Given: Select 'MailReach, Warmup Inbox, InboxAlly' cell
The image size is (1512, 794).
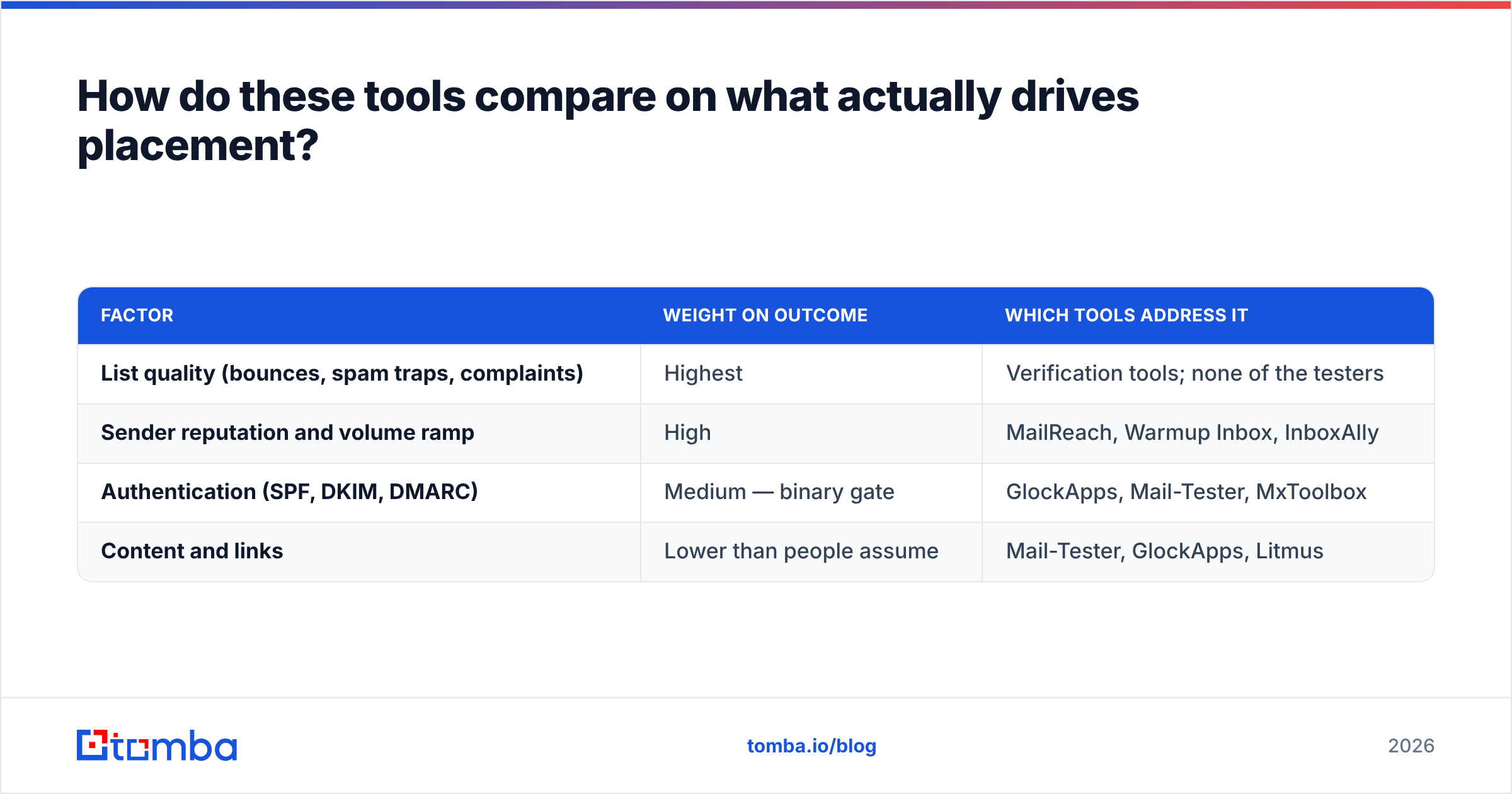Looking at the screenshot, I should [1208, 434].
